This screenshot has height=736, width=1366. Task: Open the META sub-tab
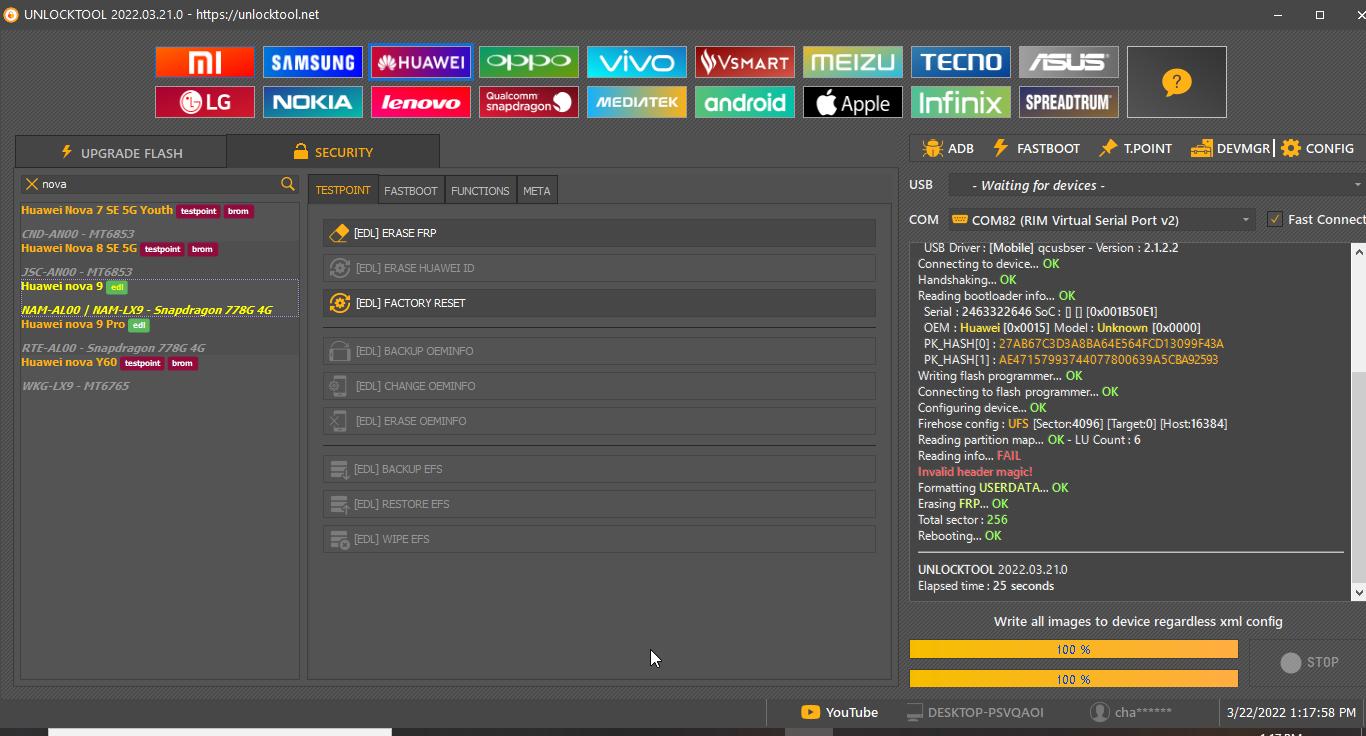[537, 190]
